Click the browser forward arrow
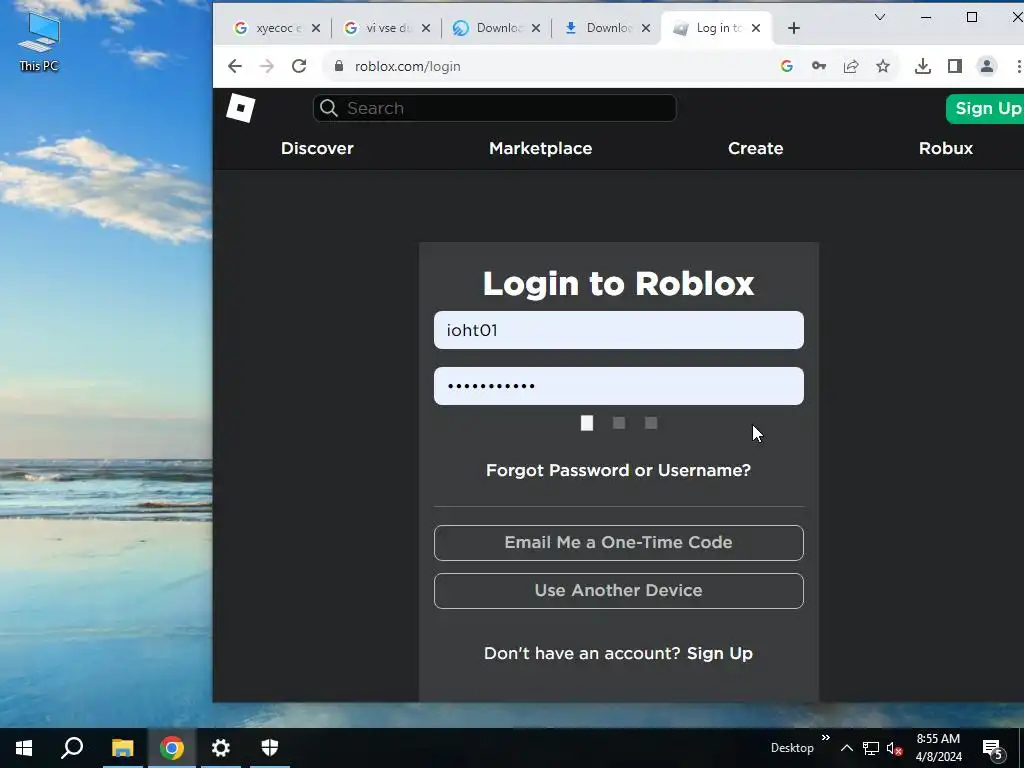Screen dimensions: 1024x768 [x=266, y=66]
